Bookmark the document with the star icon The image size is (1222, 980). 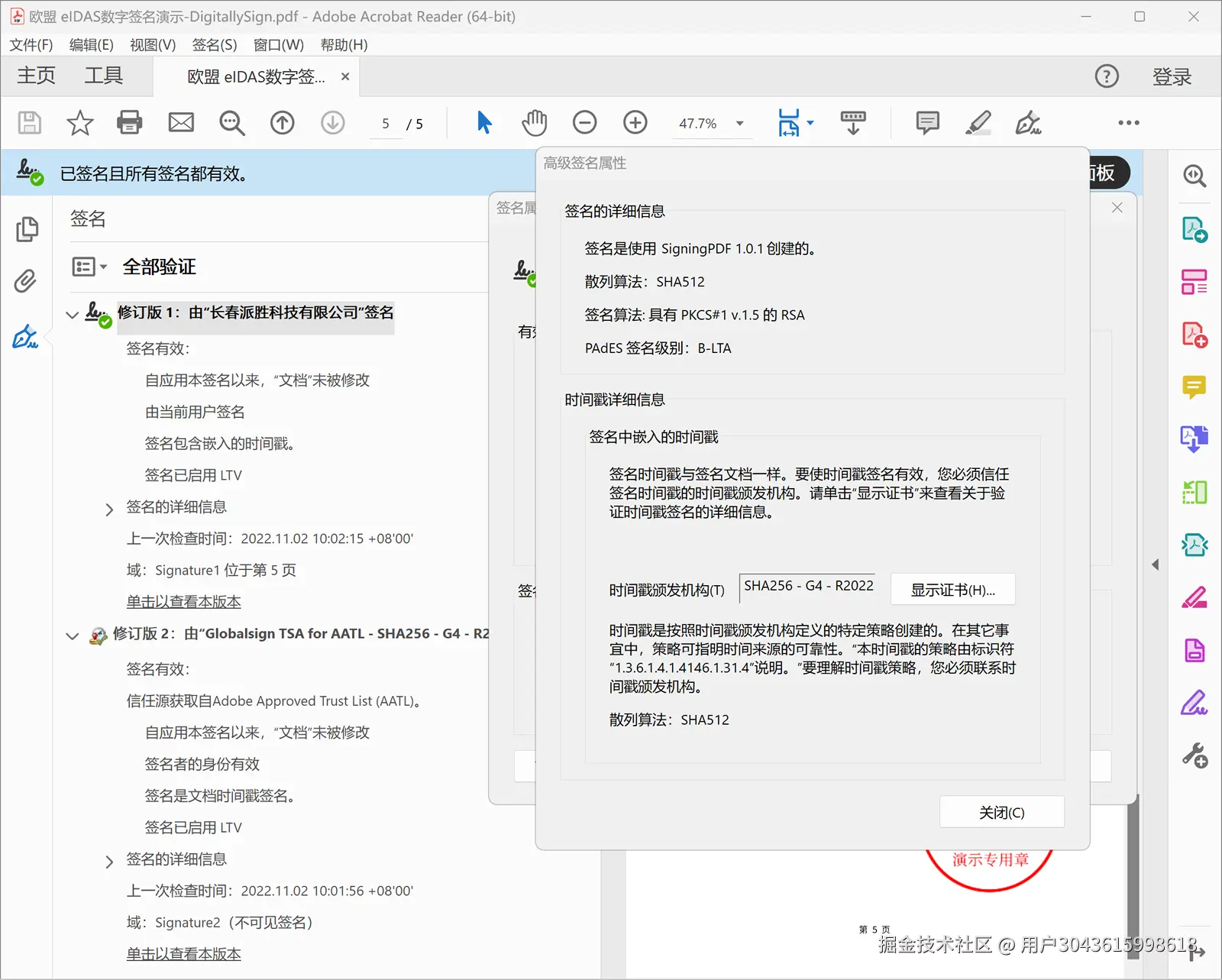point(79,123)
